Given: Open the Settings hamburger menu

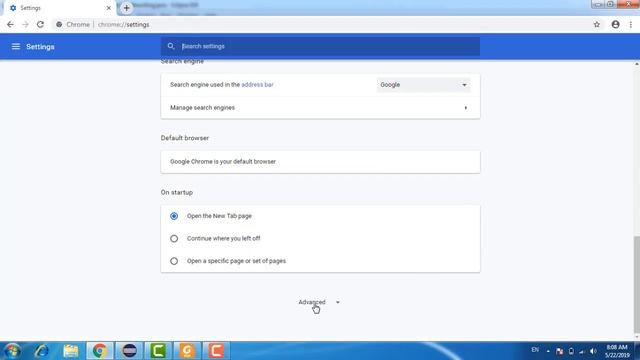Looking at the screenshot, I should (x=16, y=47).
